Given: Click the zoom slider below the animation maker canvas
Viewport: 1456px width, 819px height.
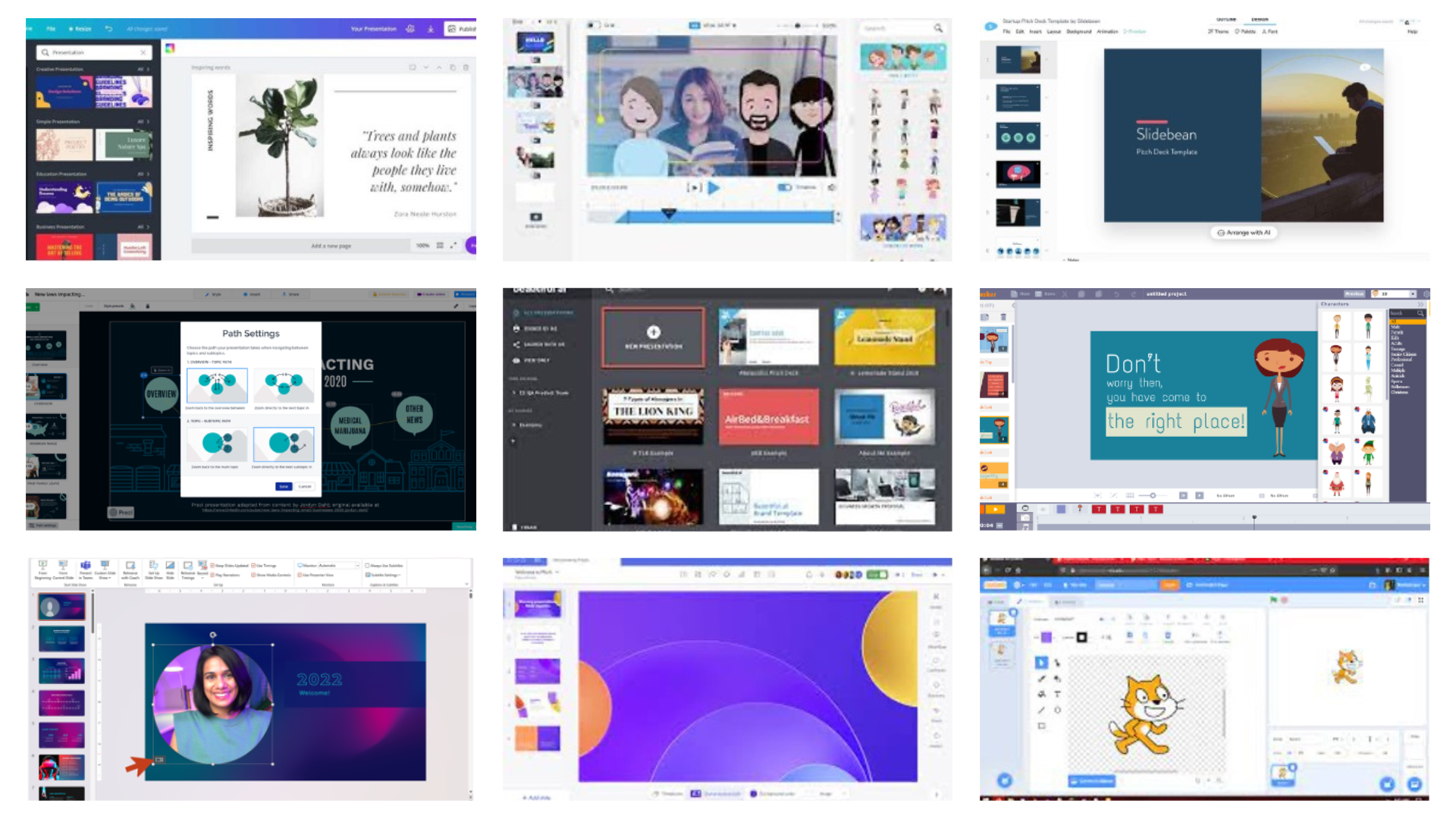Looking at the screenshot, I should (1152, 495).
